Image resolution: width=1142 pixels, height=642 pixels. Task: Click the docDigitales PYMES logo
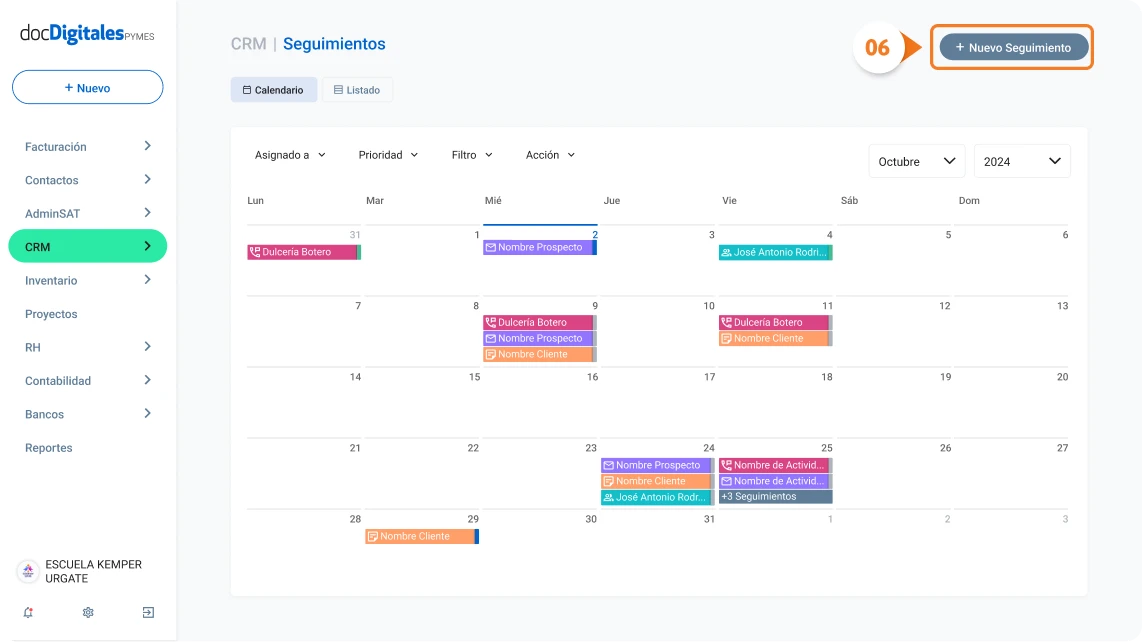click(87, 34)
